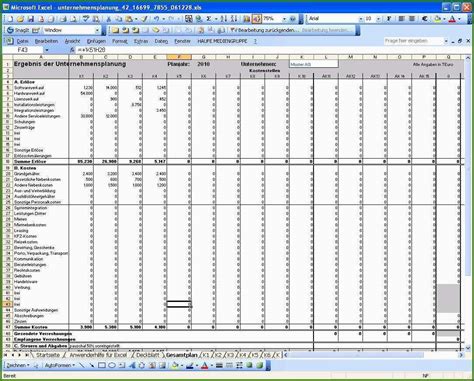Screen dimensions: 474x381
Task: Click the Font Color A in formatting toolbar
Action: click(x=452, y=19)
